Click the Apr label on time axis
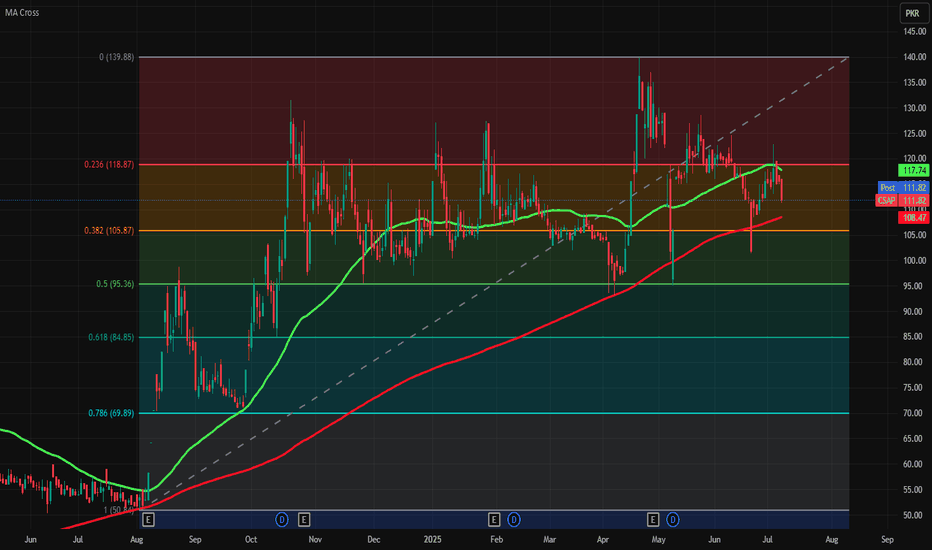The image size is (932, 550). tap(603, 540)
